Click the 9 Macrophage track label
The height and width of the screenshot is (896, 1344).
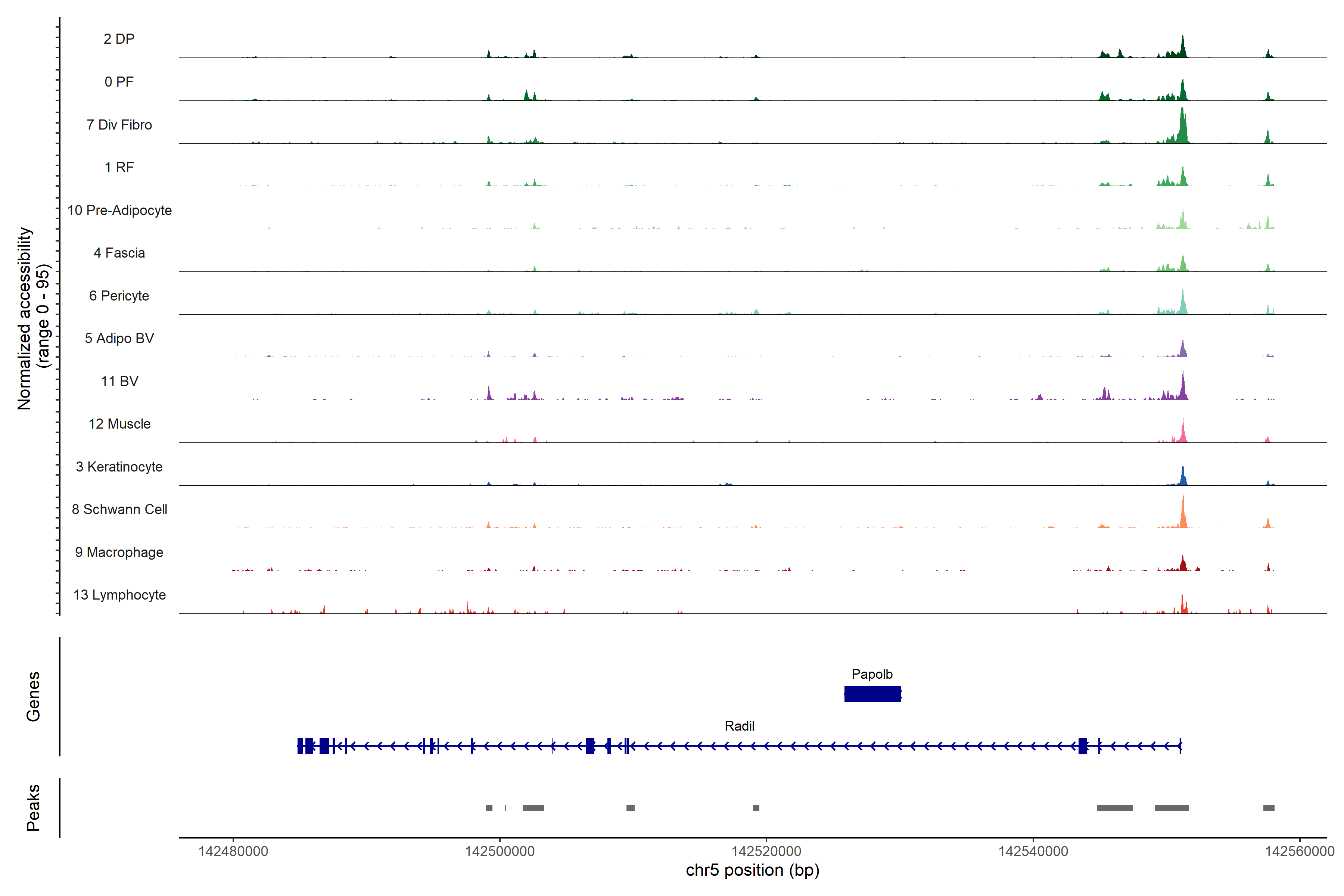[x=119, y=552]
